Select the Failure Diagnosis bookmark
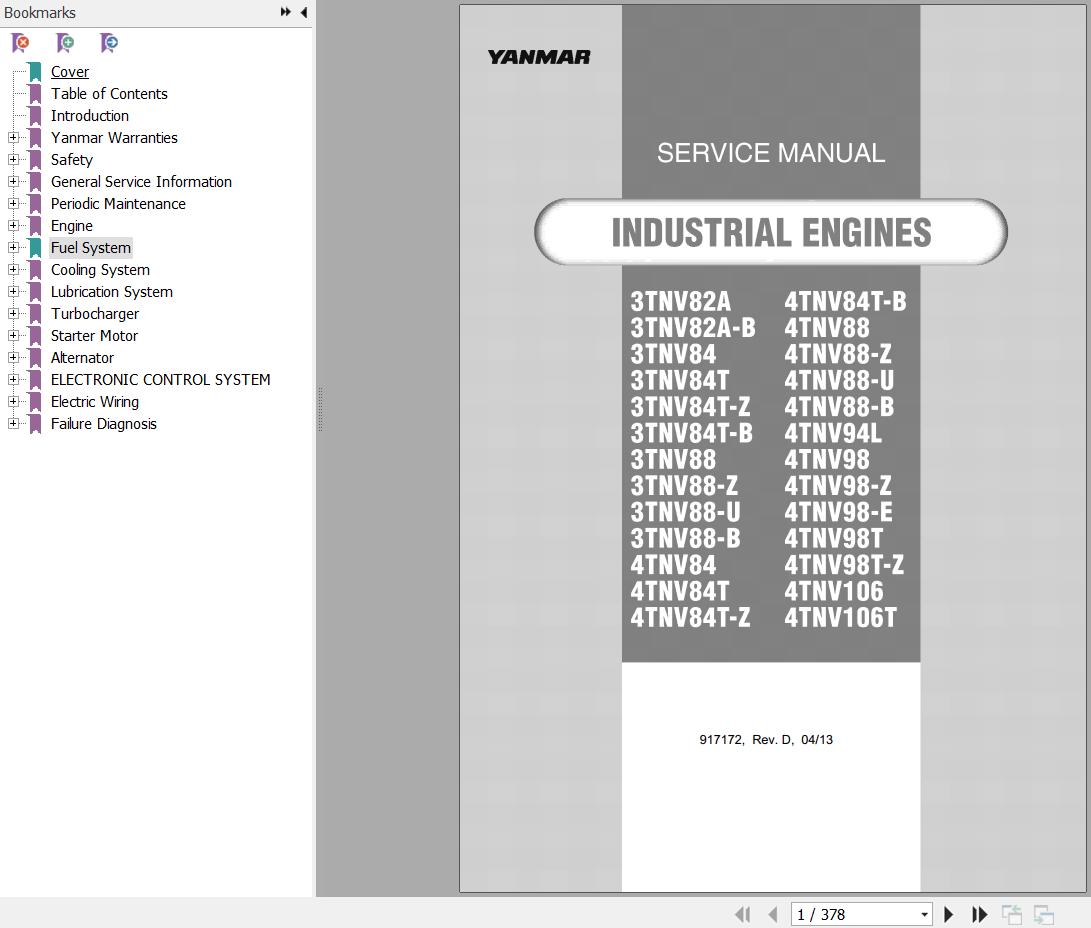Screen dimensions: 1091x928 [x=104, y=424]
